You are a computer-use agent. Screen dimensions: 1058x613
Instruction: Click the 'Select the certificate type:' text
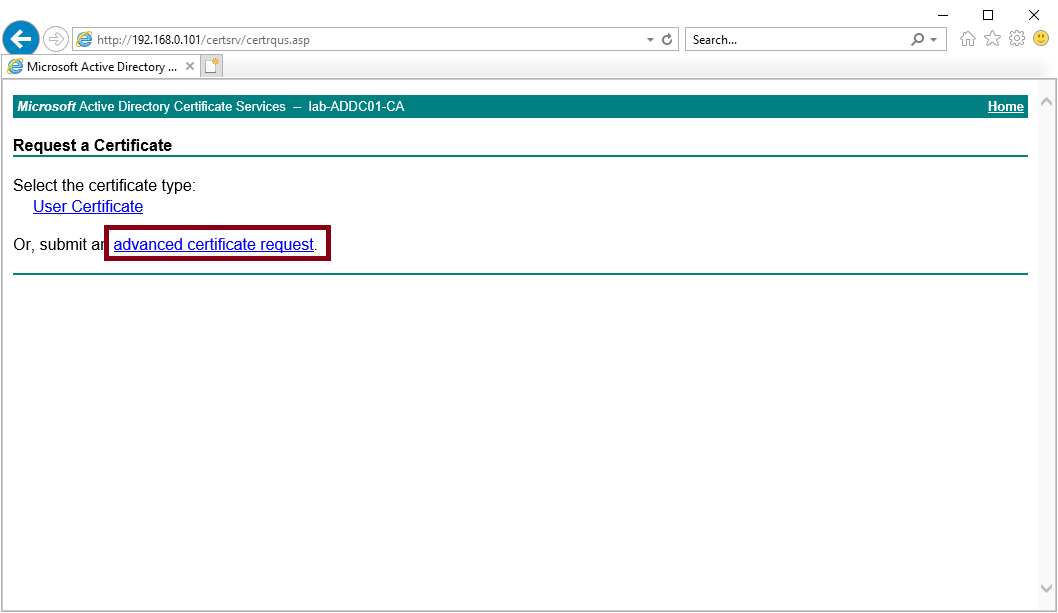tap(105, 186)
